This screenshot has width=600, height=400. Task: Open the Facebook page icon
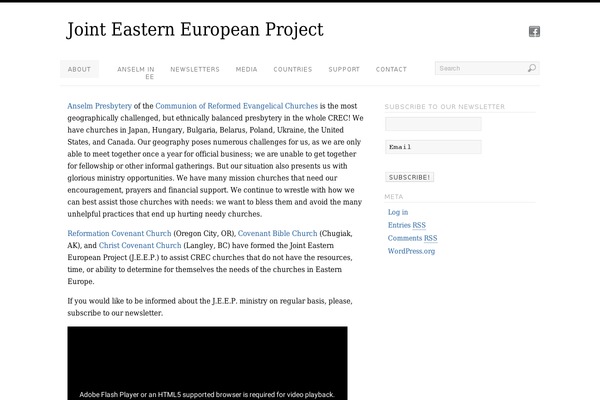pyautogui.click(x=534, y=31)
